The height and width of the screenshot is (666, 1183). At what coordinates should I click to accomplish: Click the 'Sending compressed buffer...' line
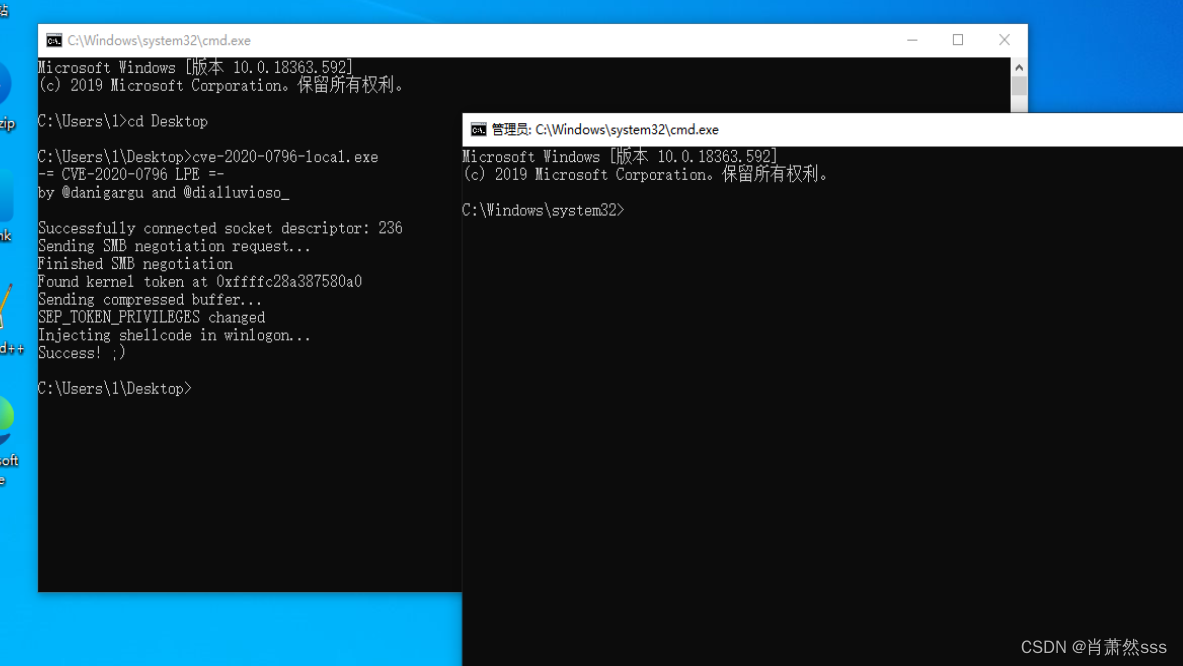click(150, 299)
